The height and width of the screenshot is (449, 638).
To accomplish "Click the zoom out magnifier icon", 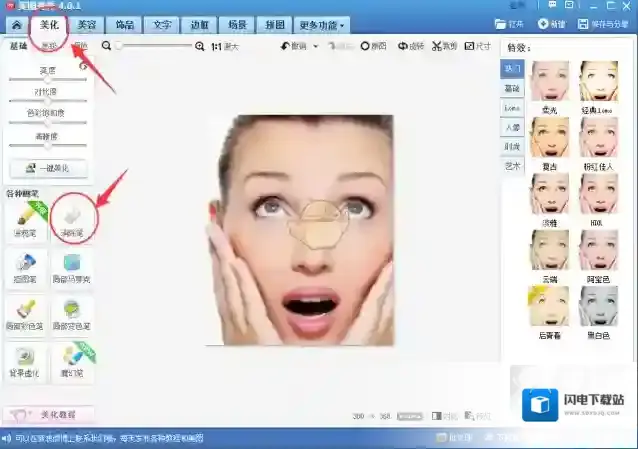I will click(106, 46).
